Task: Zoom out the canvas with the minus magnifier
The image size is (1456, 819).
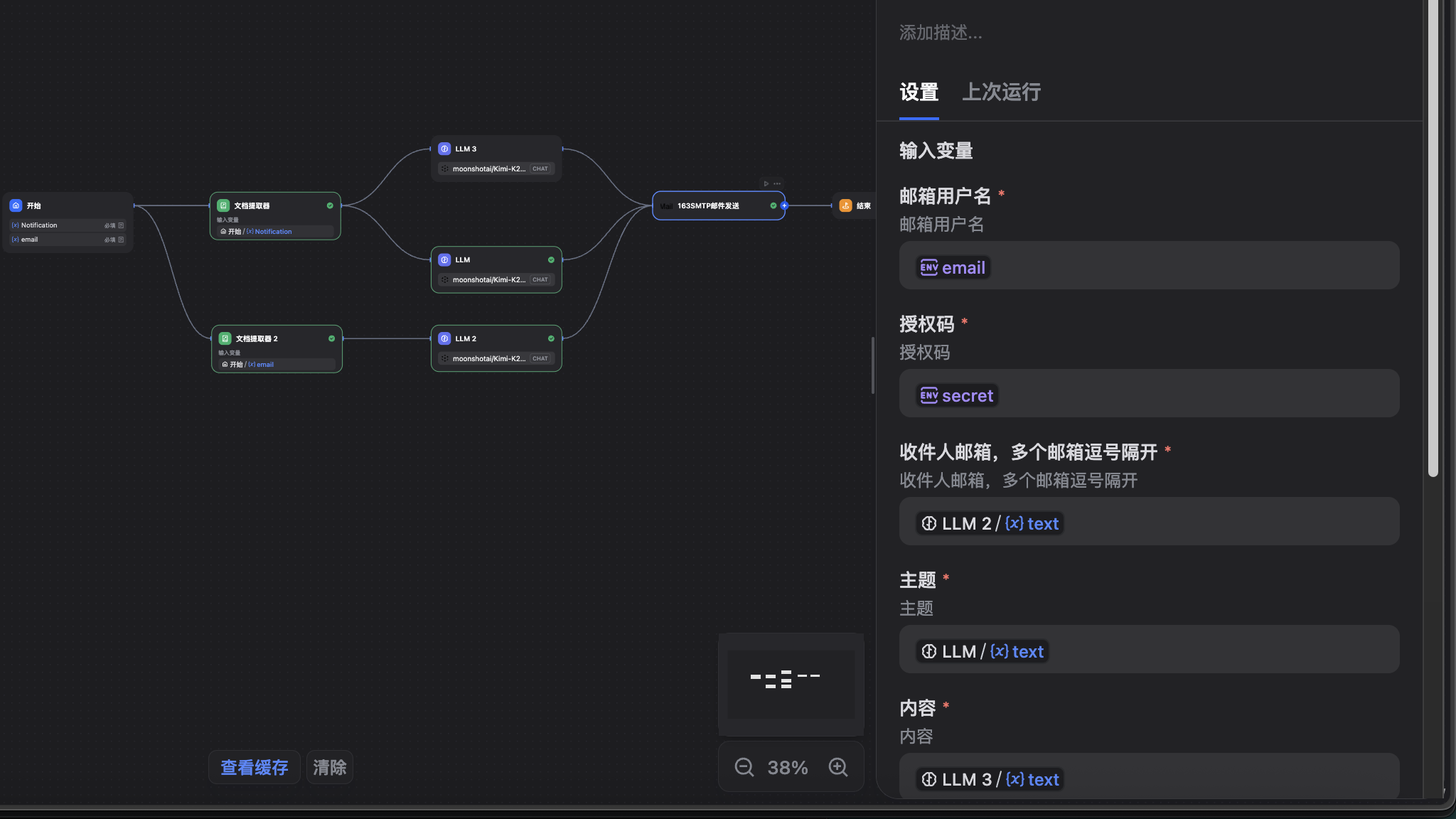Action: [x=744, y=767]
